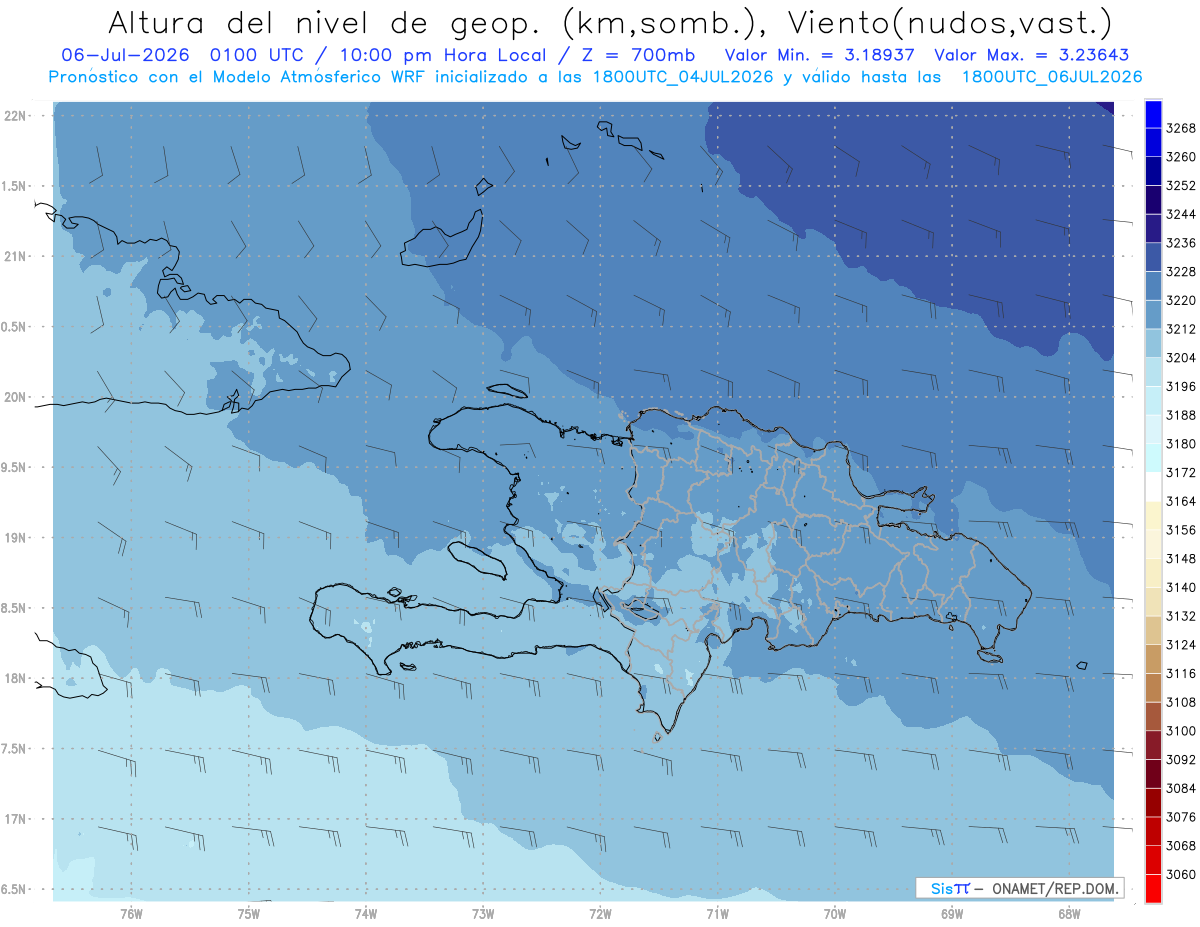Click the '74W' longitude label
Image resolution: width=1200 pixels, height=927 pixels.
coord(366,914)
